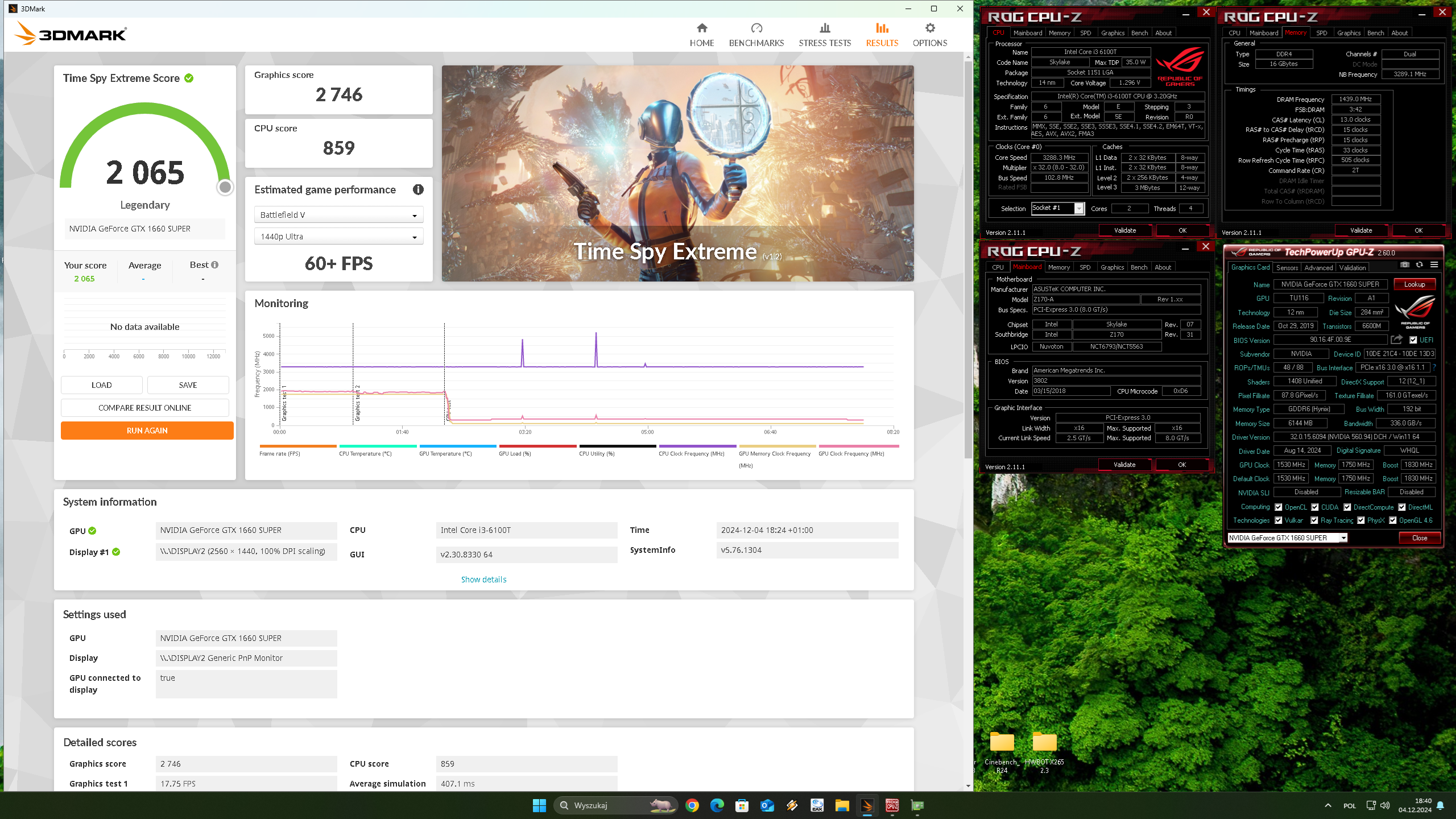
Task: Toggle the Vulkan checkbox in GPU-Z
Action: tap(1279, 520)
